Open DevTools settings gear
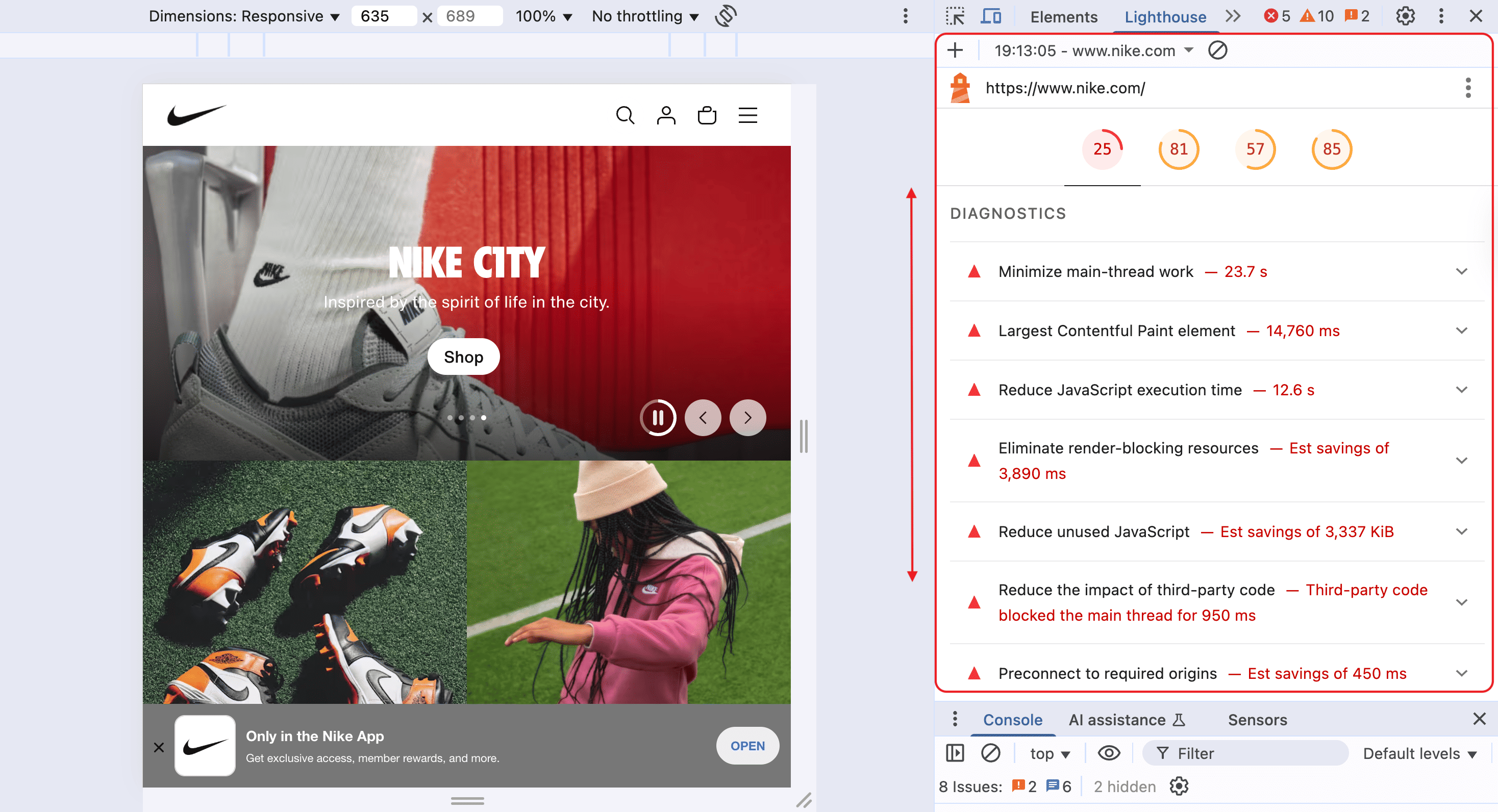1498x812 pixels. click(x=1406, y=16)
